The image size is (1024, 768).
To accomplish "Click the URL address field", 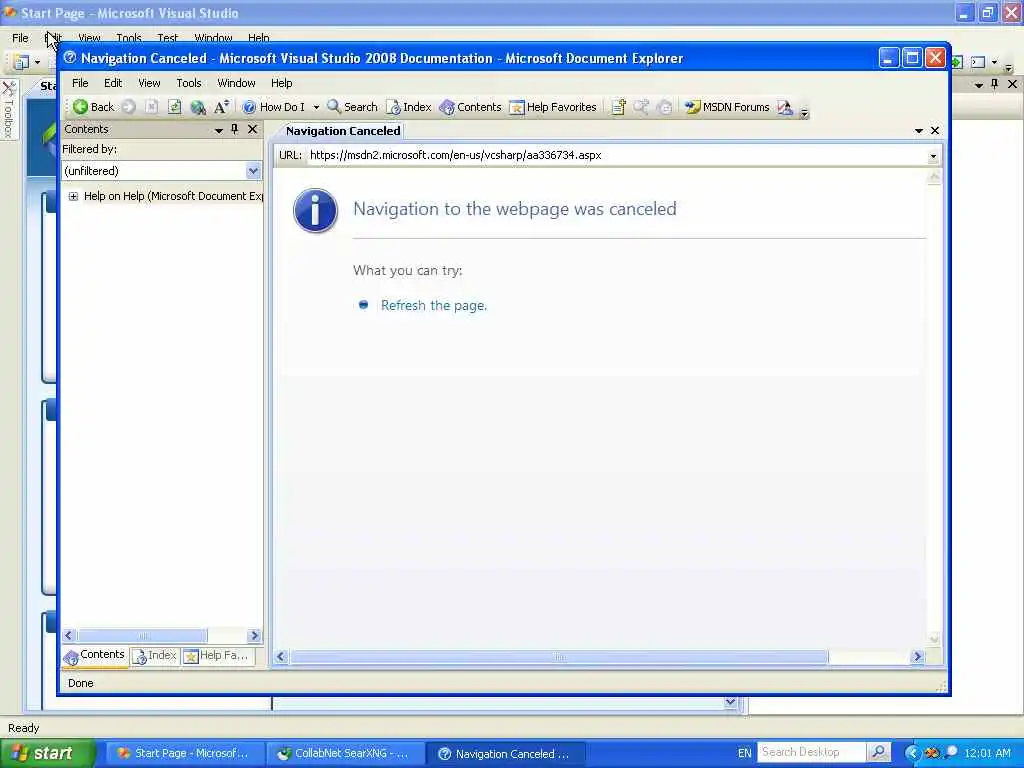I will click(x=617, y=155).
